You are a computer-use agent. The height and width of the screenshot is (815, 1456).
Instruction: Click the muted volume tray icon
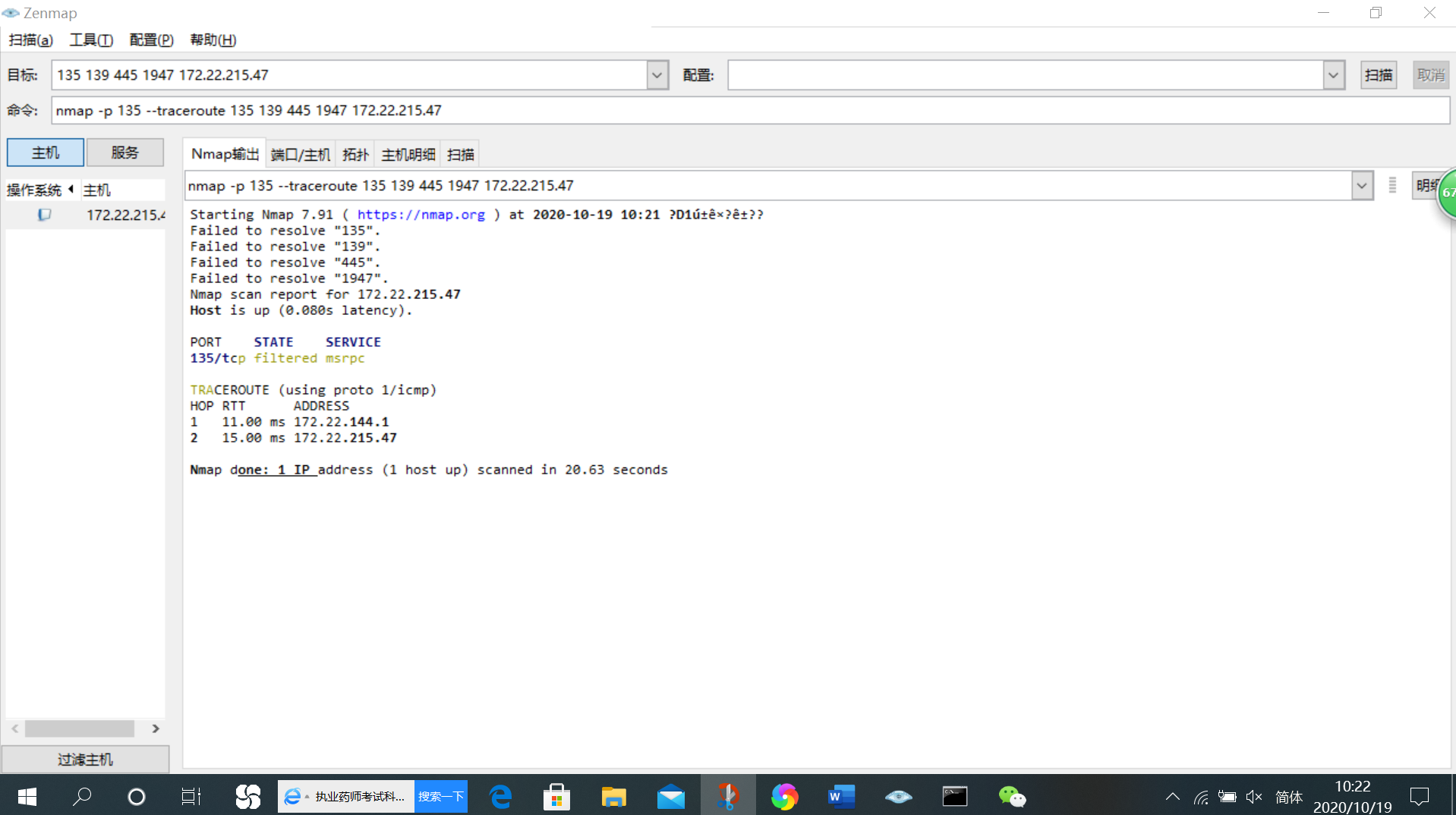[1254, 796]
